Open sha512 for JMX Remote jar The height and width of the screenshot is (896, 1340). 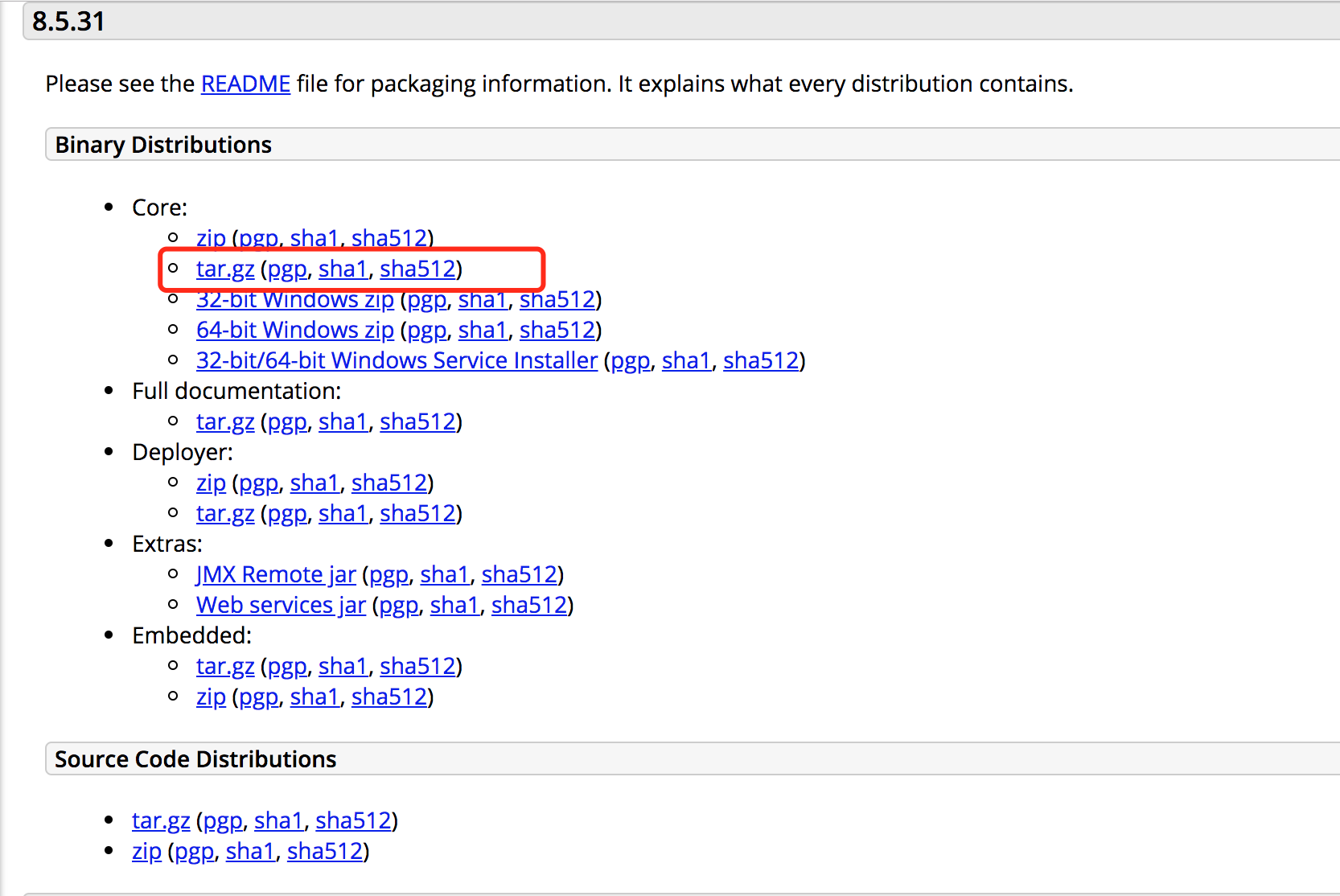[519, 574]
